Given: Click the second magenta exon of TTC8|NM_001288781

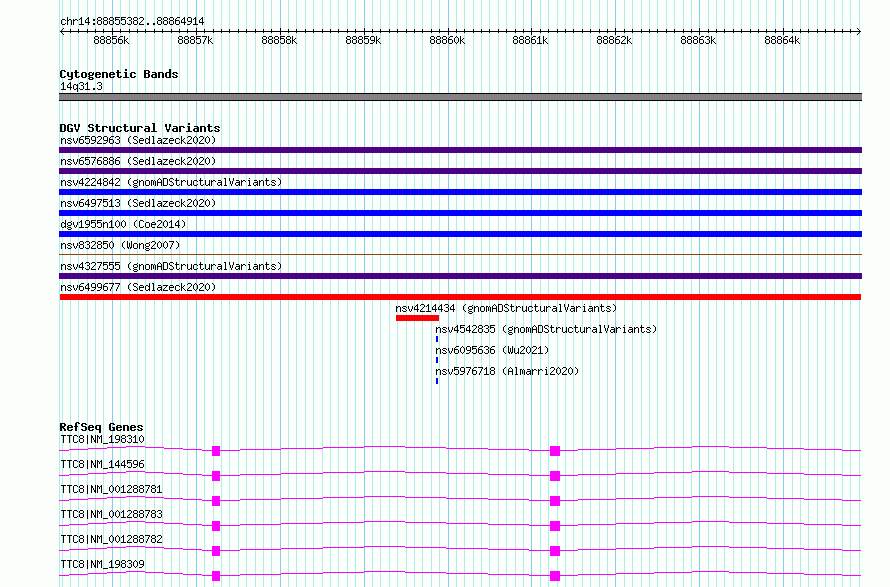Looking at the screenshot, I should coord(555,501).
